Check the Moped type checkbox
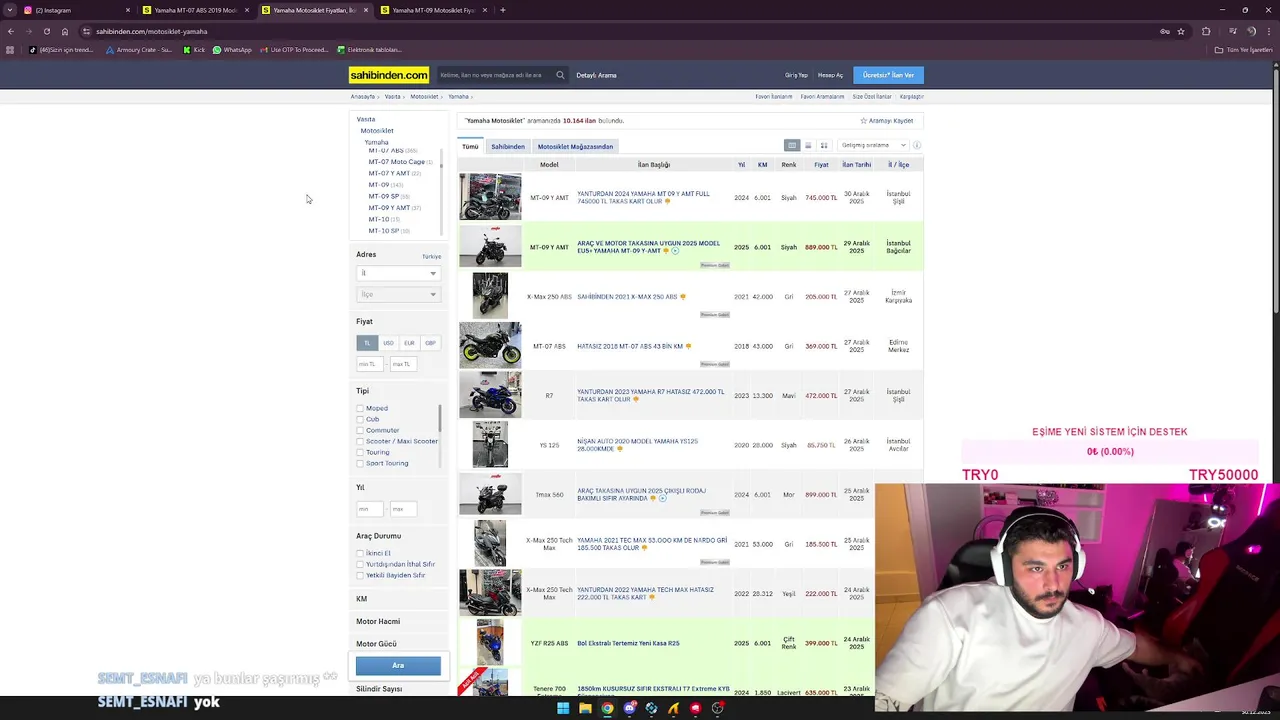 (360, 408)
